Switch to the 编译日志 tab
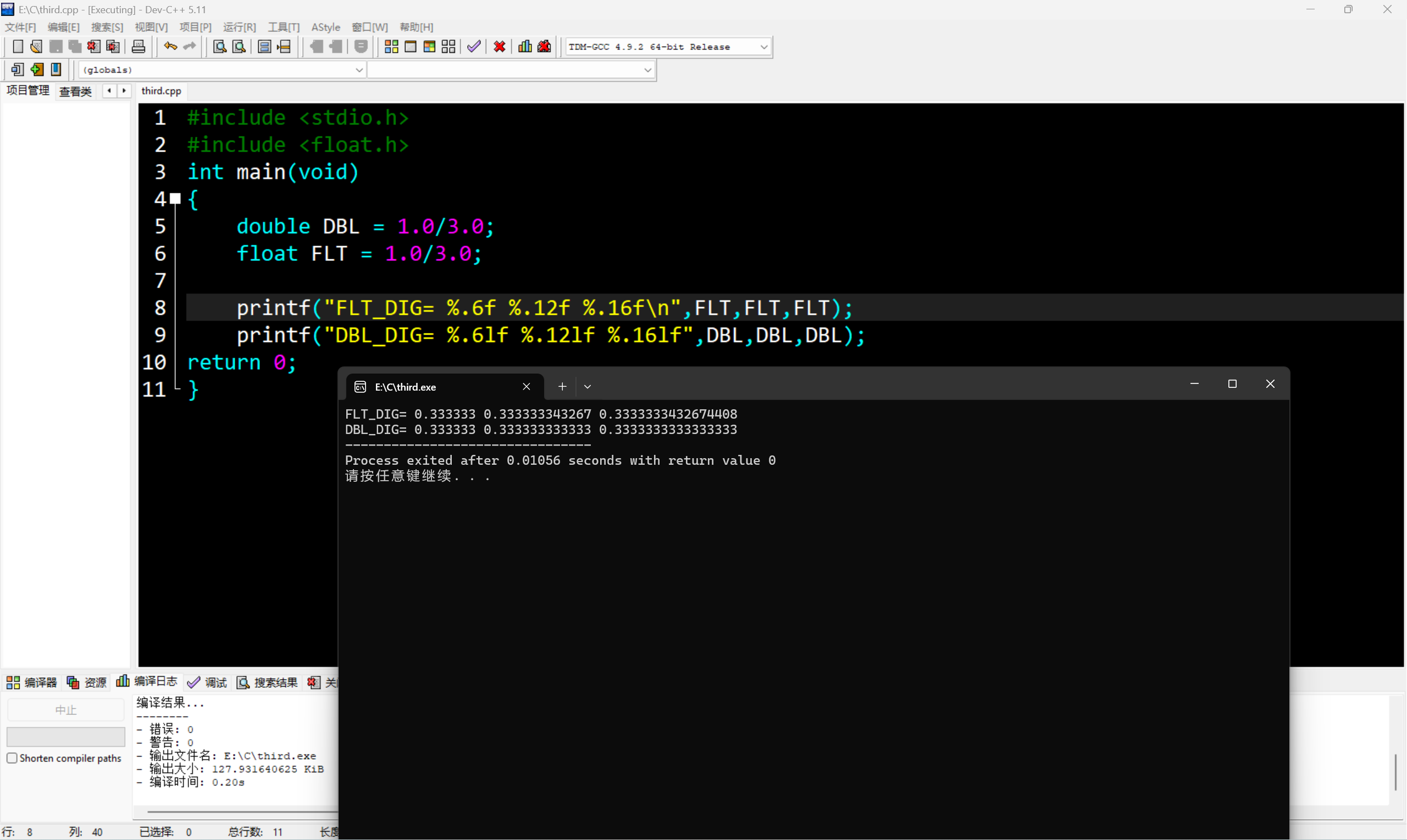1407x840 pixels. (x=147, y=682)
